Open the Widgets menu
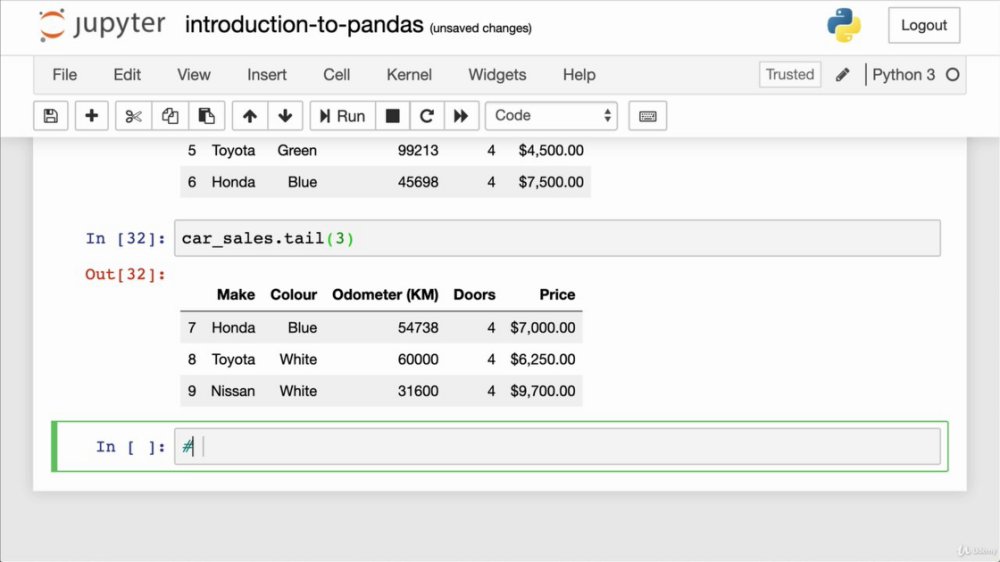Viewport: 1000px width, 562px height. tap(497, 75)
